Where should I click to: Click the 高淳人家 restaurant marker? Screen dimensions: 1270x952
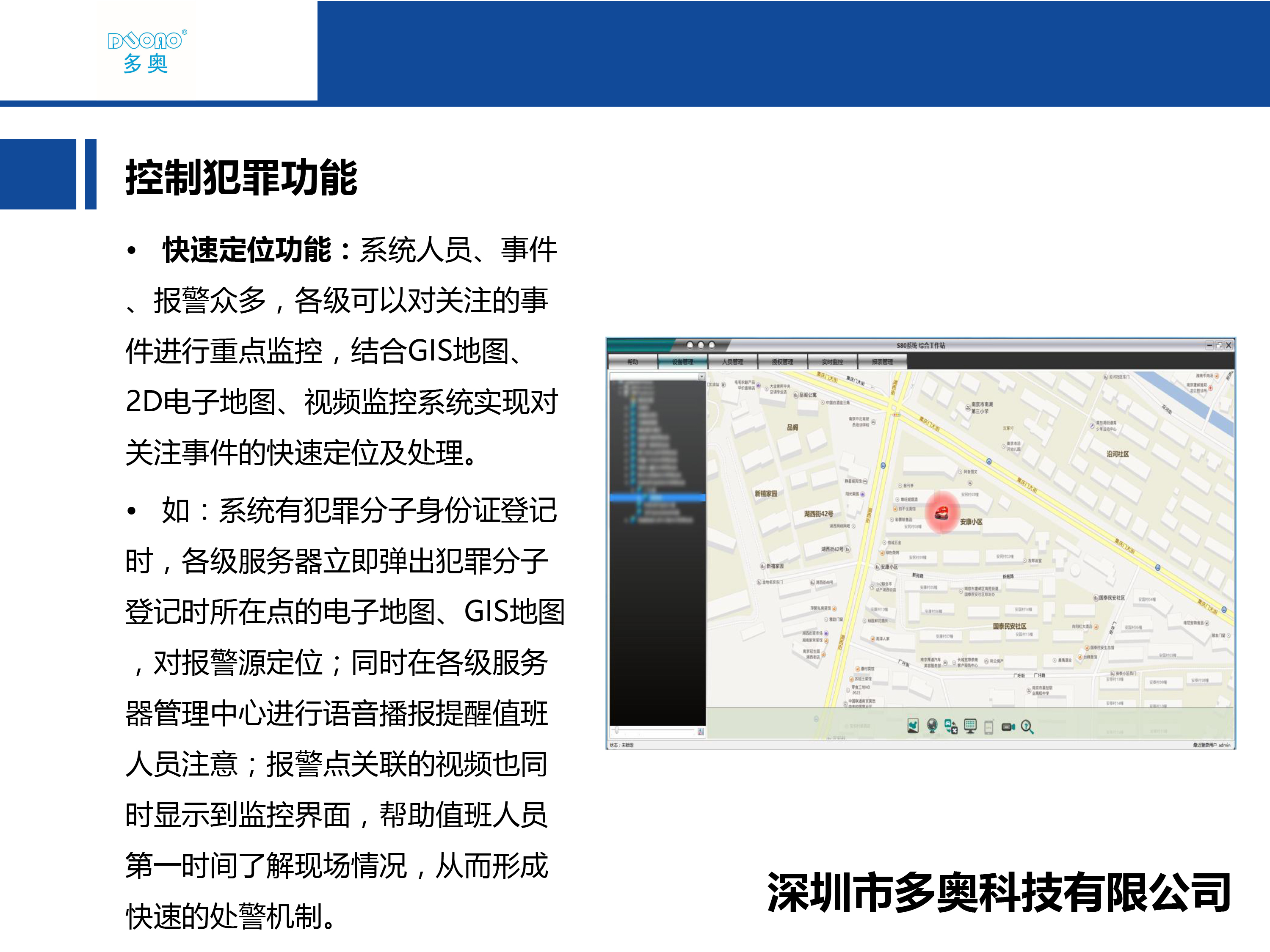872,638
